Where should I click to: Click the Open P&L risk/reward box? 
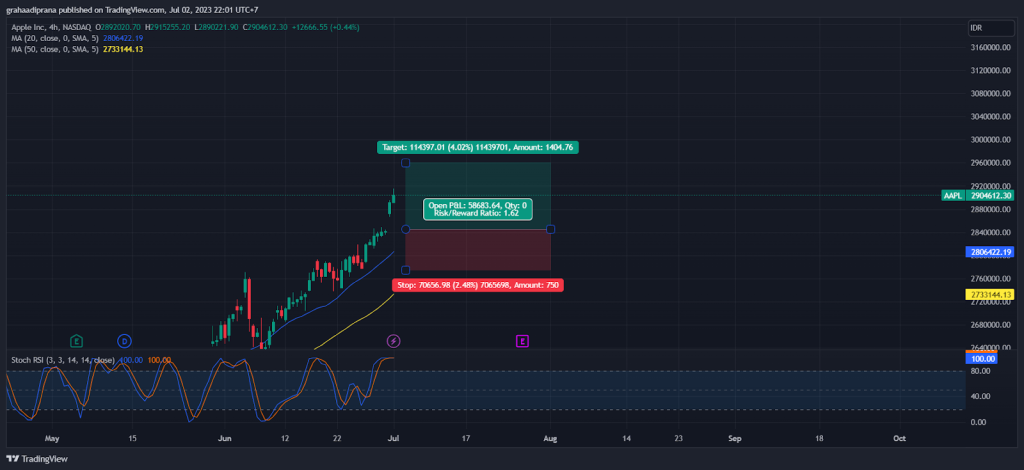point(477,209)
